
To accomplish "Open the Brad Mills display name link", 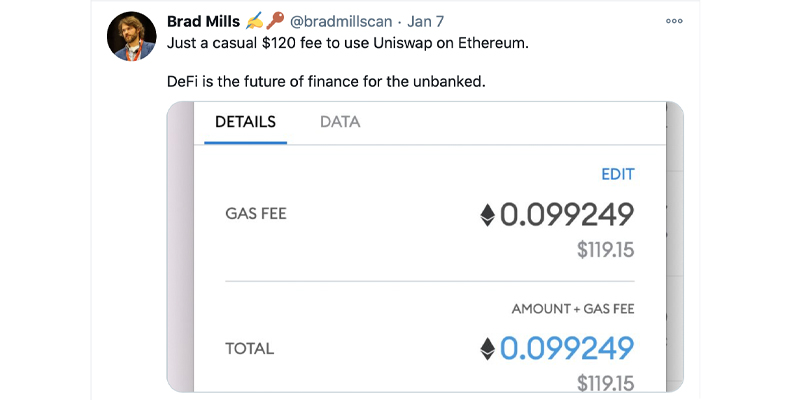I will click(x=203, y=22).
